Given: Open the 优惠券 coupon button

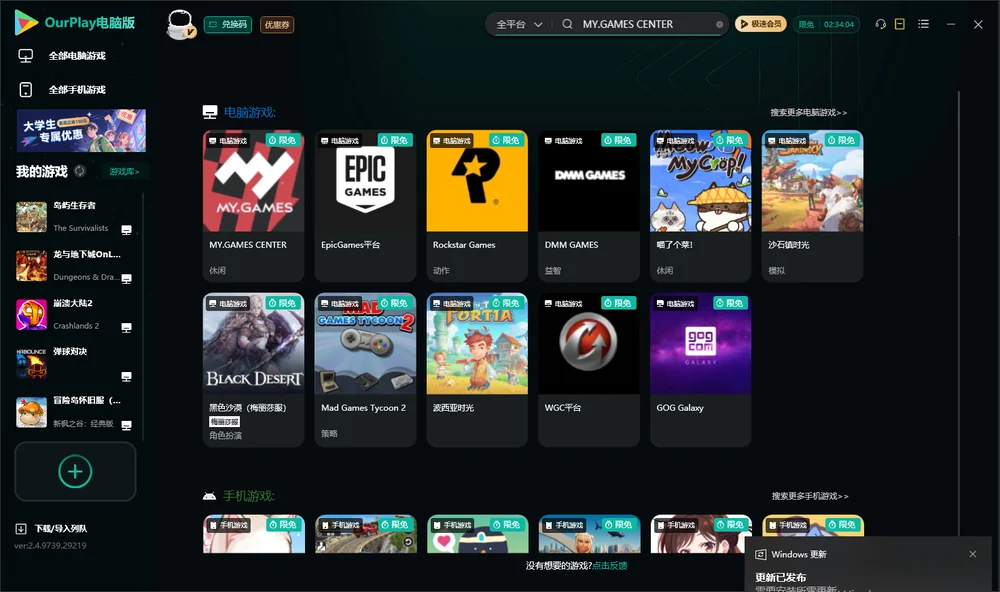Looking at the screenshot, I should click(277, 24).
